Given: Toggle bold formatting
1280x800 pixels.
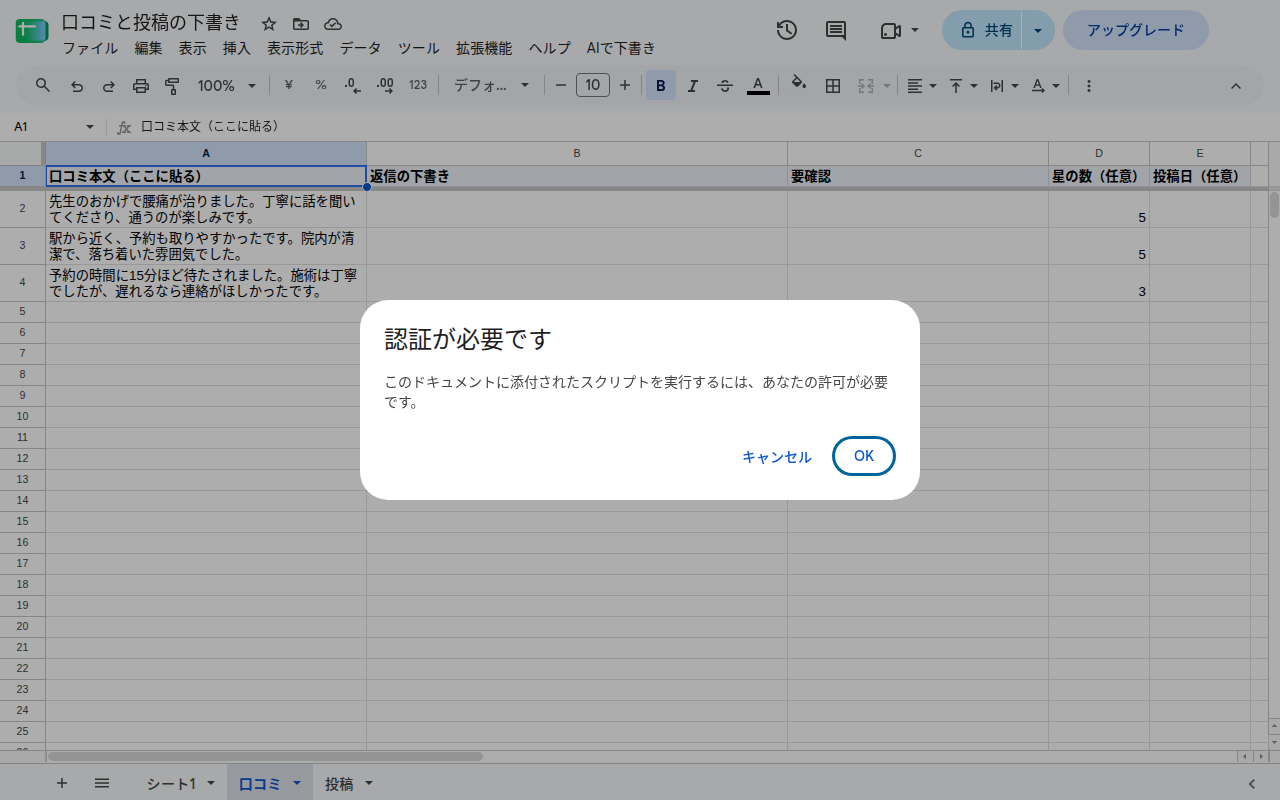Looking at the screenshot, I should coord(661,86).
